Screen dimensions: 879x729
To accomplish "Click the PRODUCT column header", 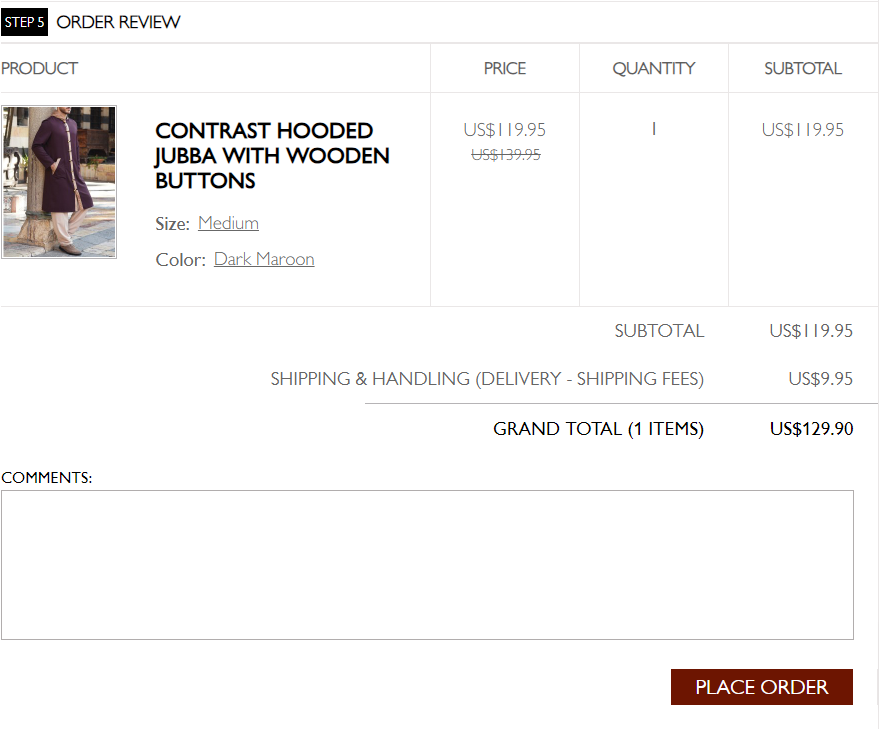I will (39, 68).
